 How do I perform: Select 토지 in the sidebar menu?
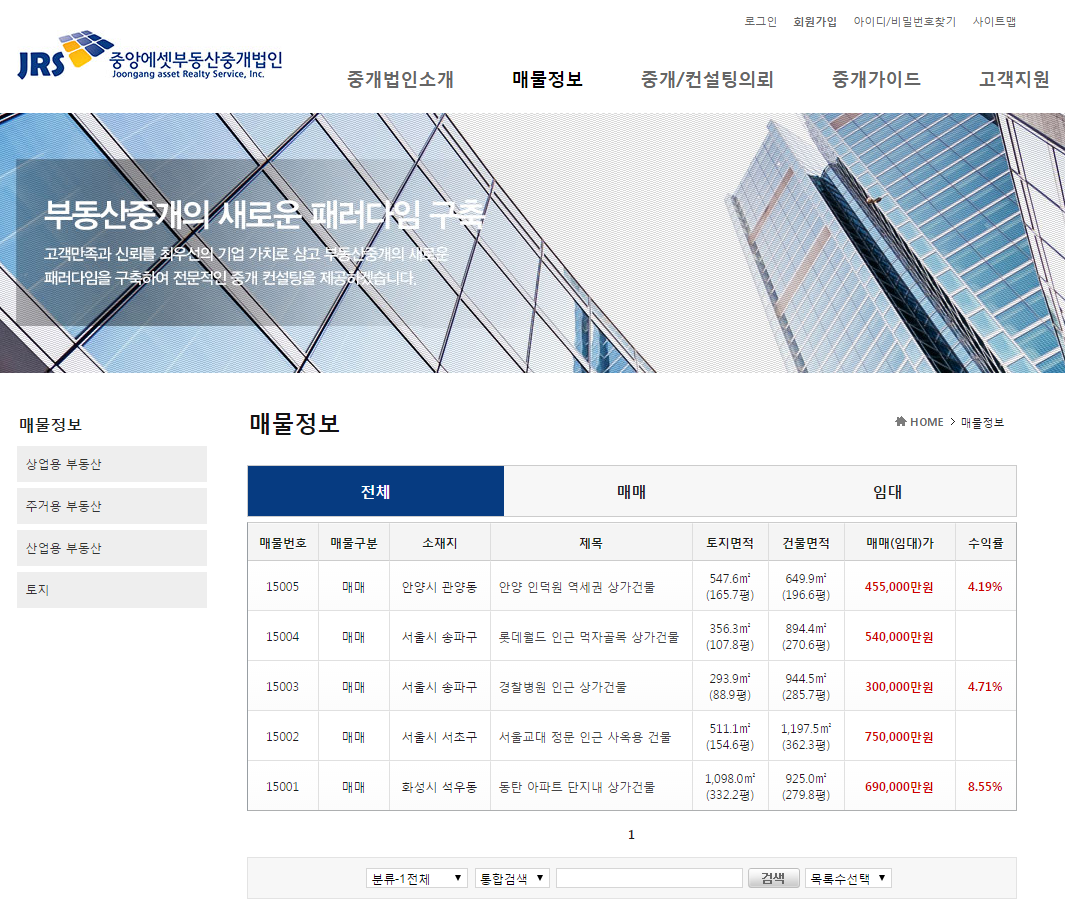coord(112,590)
